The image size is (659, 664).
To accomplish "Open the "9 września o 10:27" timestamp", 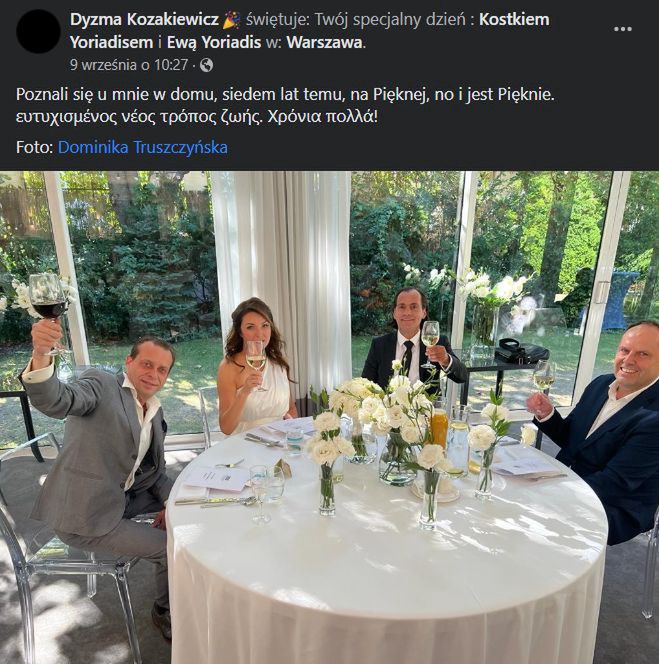I will pyautogui.click(x=128, y=64).
